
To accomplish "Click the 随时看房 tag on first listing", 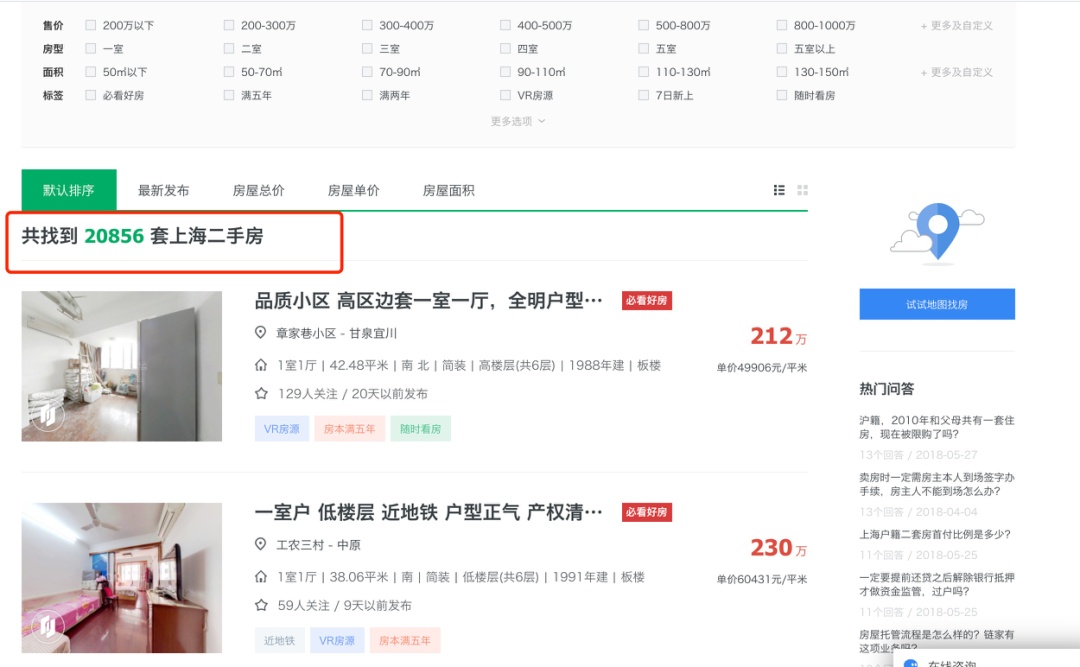I will pos(420,429).
